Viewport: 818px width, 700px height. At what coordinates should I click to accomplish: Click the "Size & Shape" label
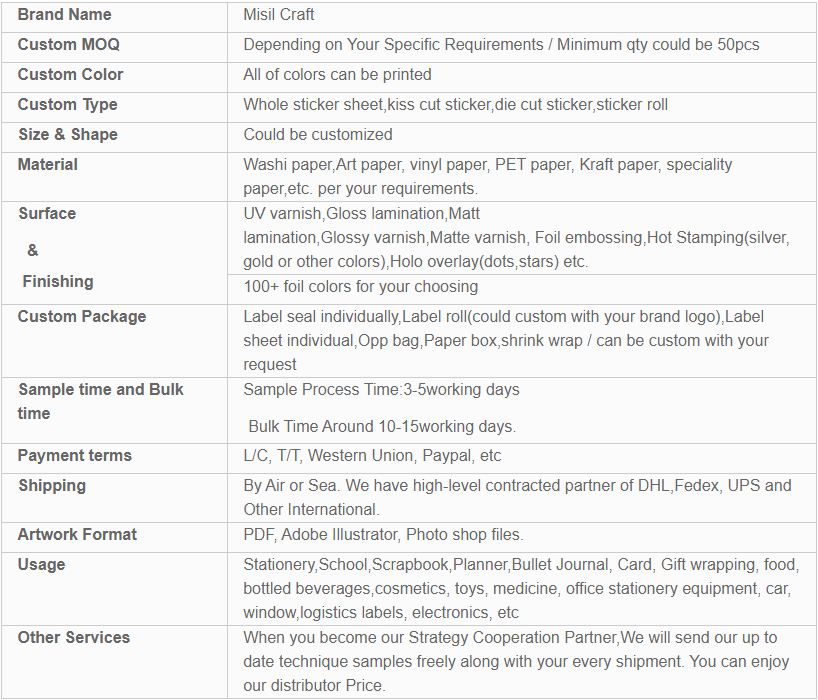67,135
